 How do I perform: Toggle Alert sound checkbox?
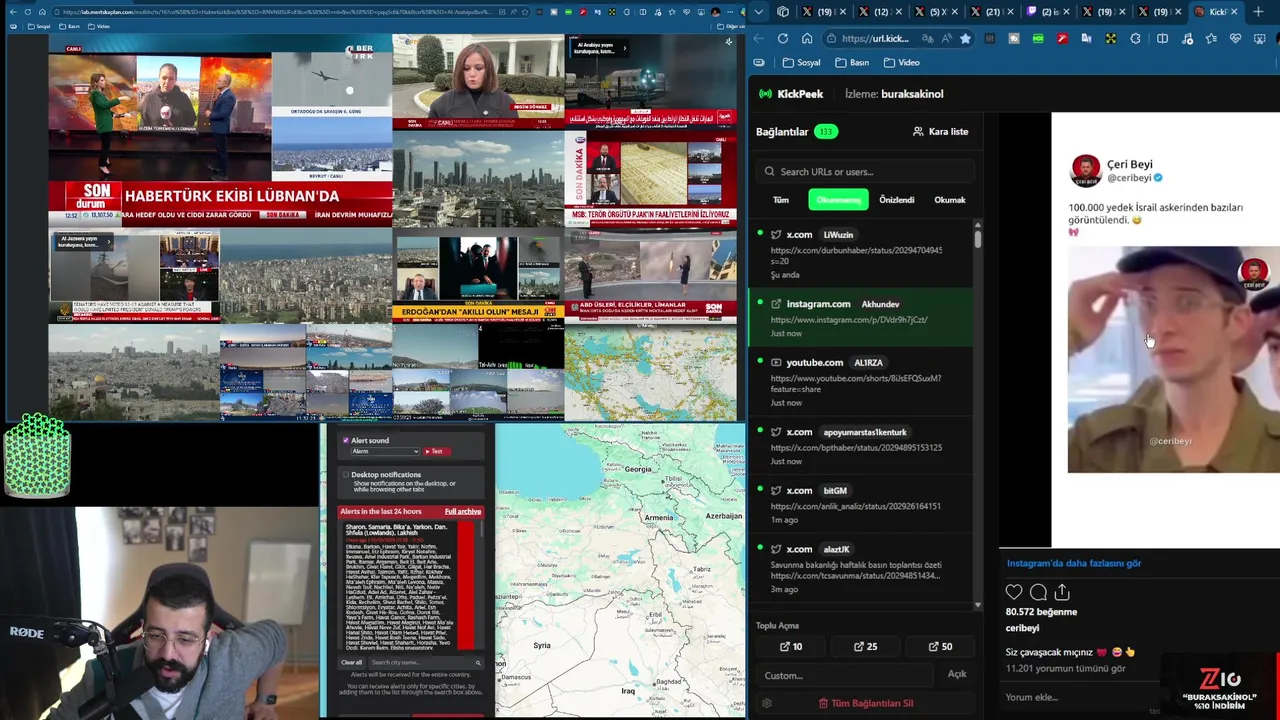coord(346,440)
